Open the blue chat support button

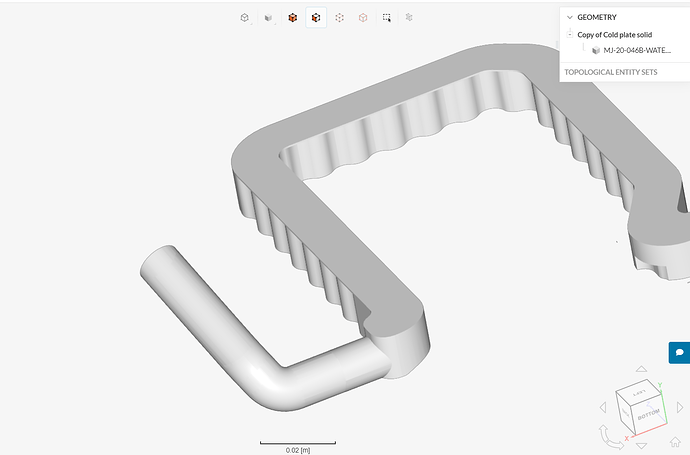[679, 352]
